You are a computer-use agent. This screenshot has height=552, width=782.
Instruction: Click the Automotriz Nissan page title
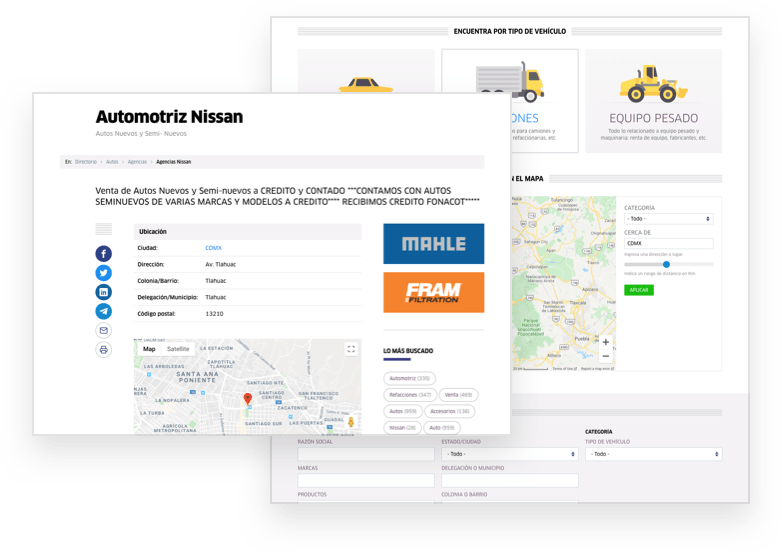170,117
